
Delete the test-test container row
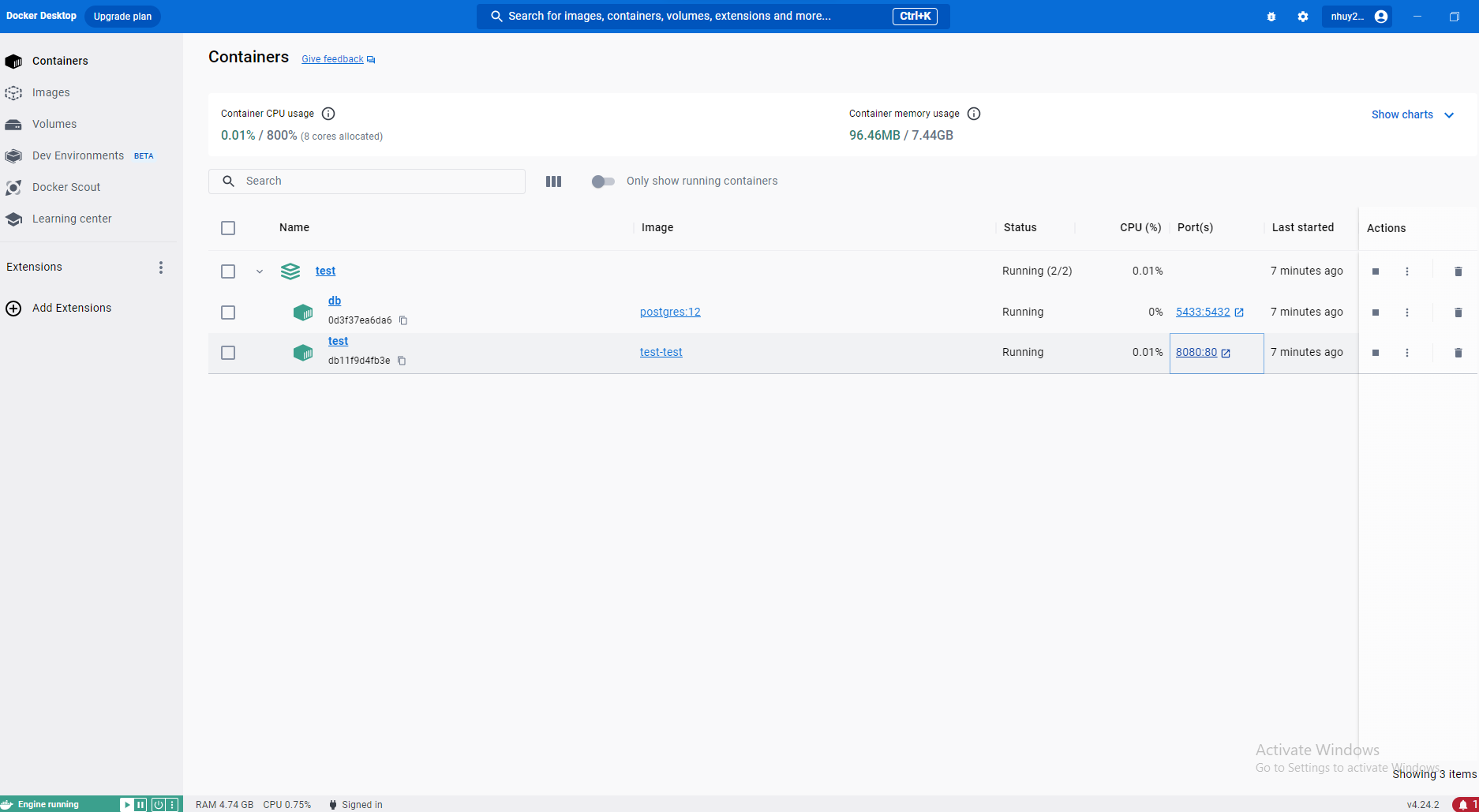coord(1458,353)
